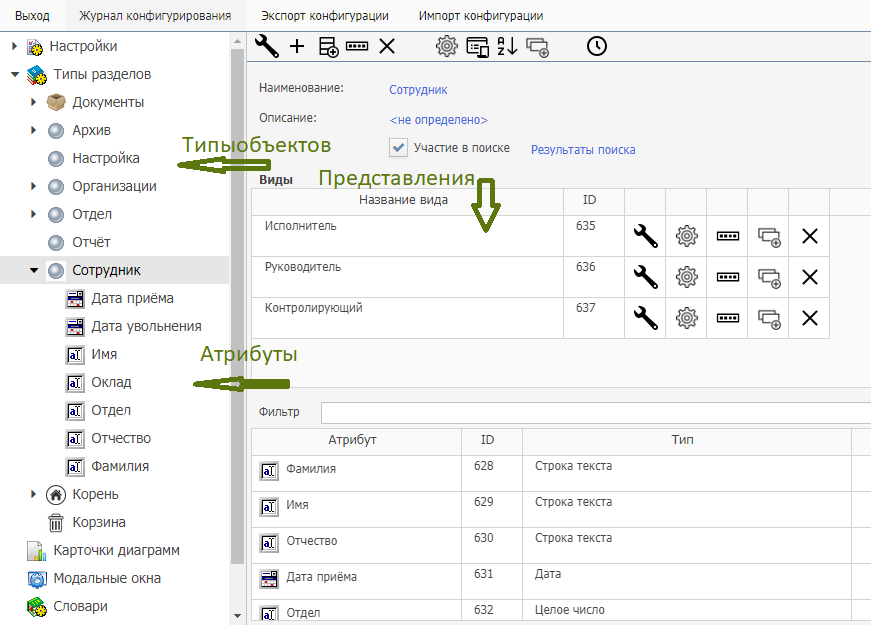Select Дата приёма in the tree
The height and width of the screenshot is (625, 871).
pyautogui.click(x=132, y=298)
